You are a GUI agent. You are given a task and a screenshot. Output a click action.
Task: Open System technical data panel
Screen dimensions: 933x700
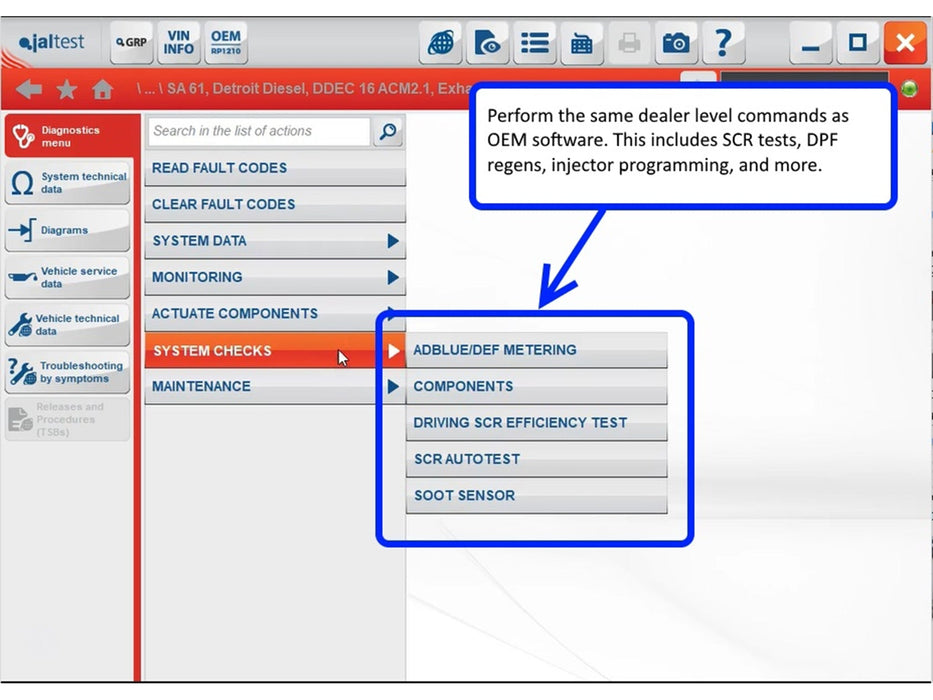click(x=67, y=183)
